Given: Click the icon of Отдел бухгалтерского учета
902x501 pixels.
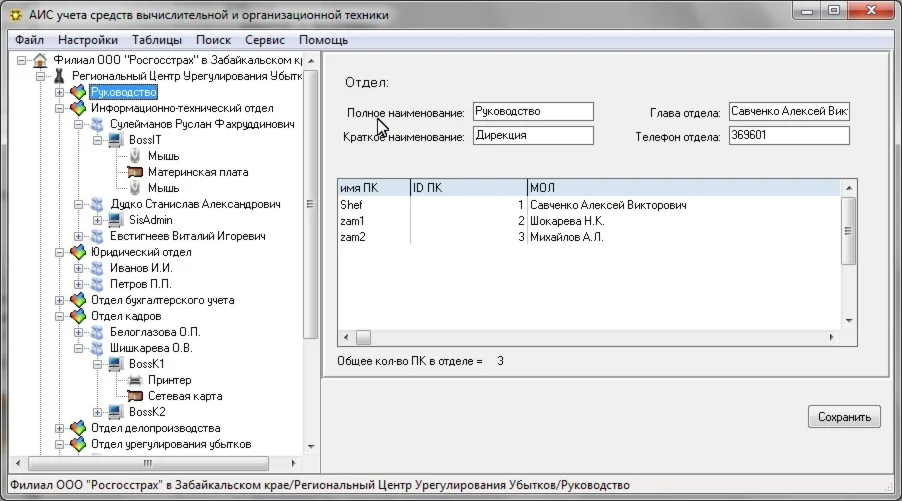Looking at the screenshot, I should pos(78,300).
